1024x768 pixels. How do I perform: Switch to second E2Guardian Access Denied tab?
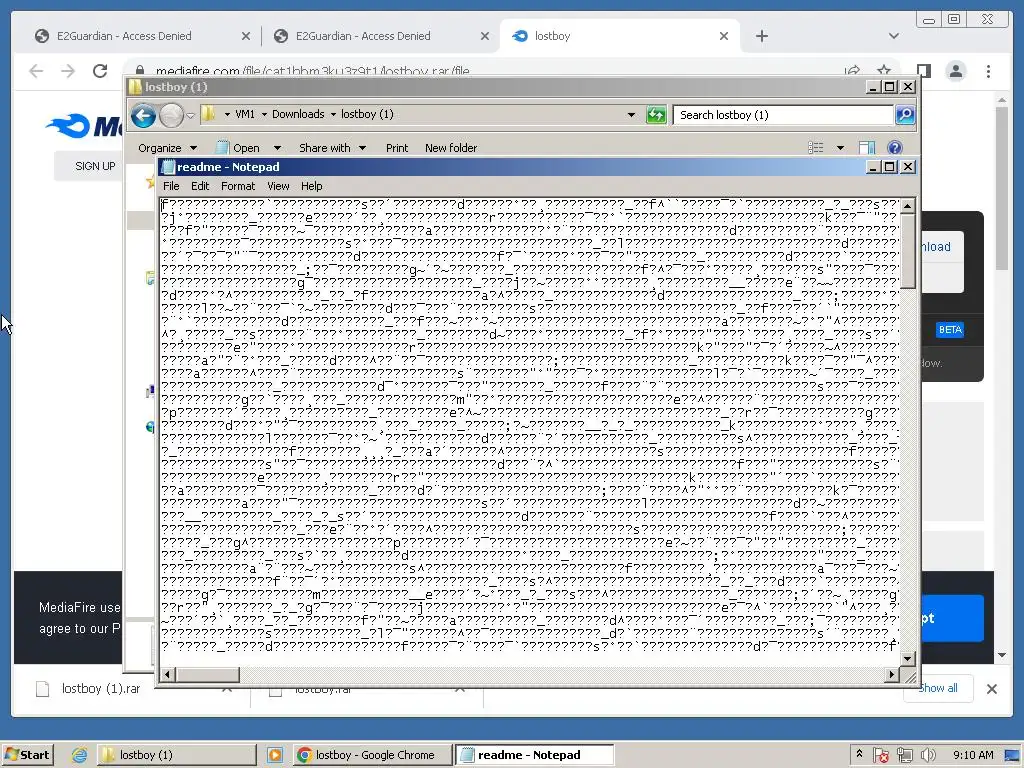(x=363, y=36)
